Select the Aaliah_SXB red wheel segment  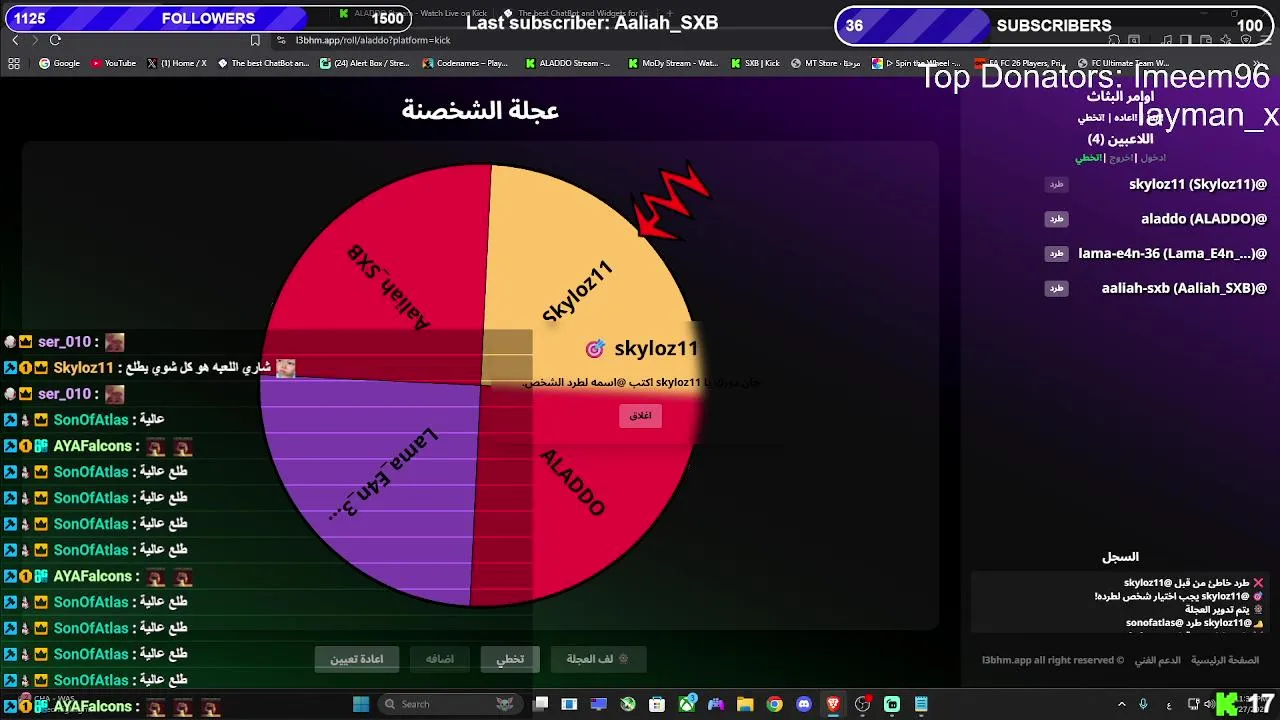(388, 287)
